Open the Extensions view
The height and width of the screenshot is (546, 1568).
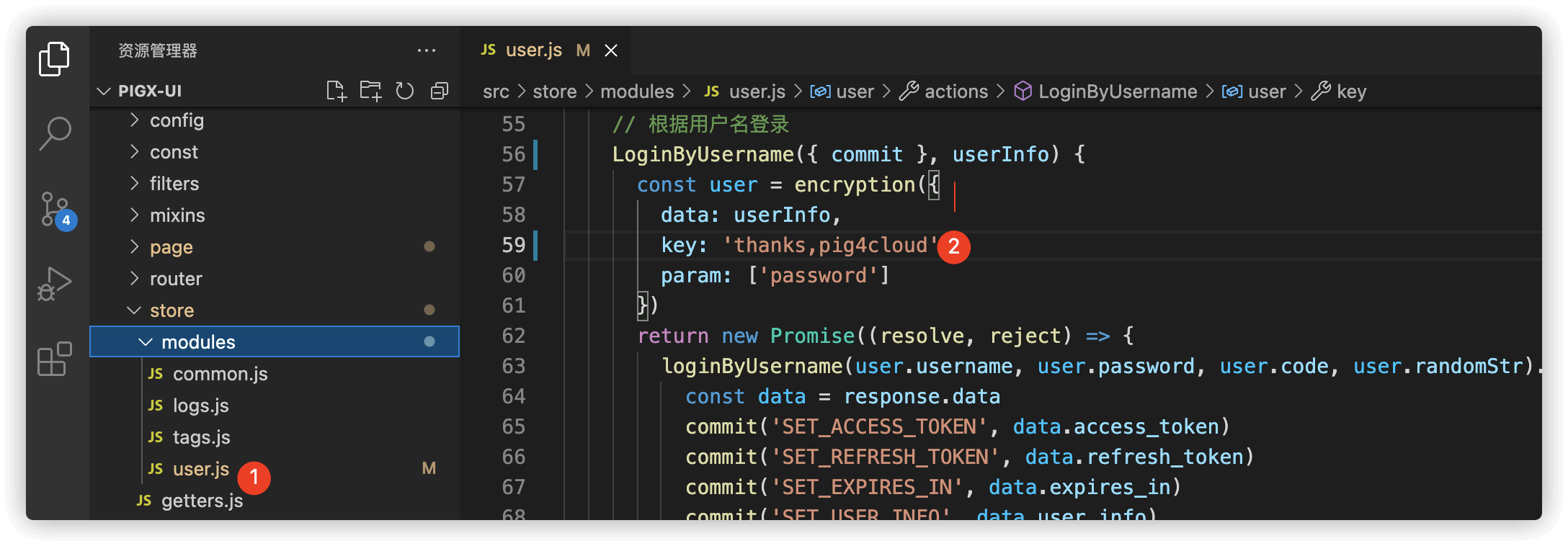(55, 359)
